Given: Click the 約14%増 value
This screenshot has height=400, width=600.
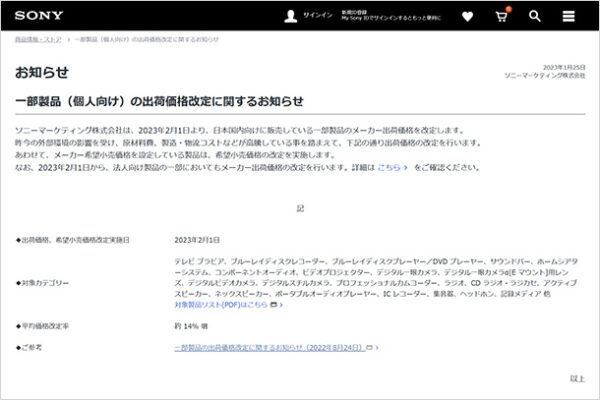Looking at the screenshot, I should (x=191, y=326).
